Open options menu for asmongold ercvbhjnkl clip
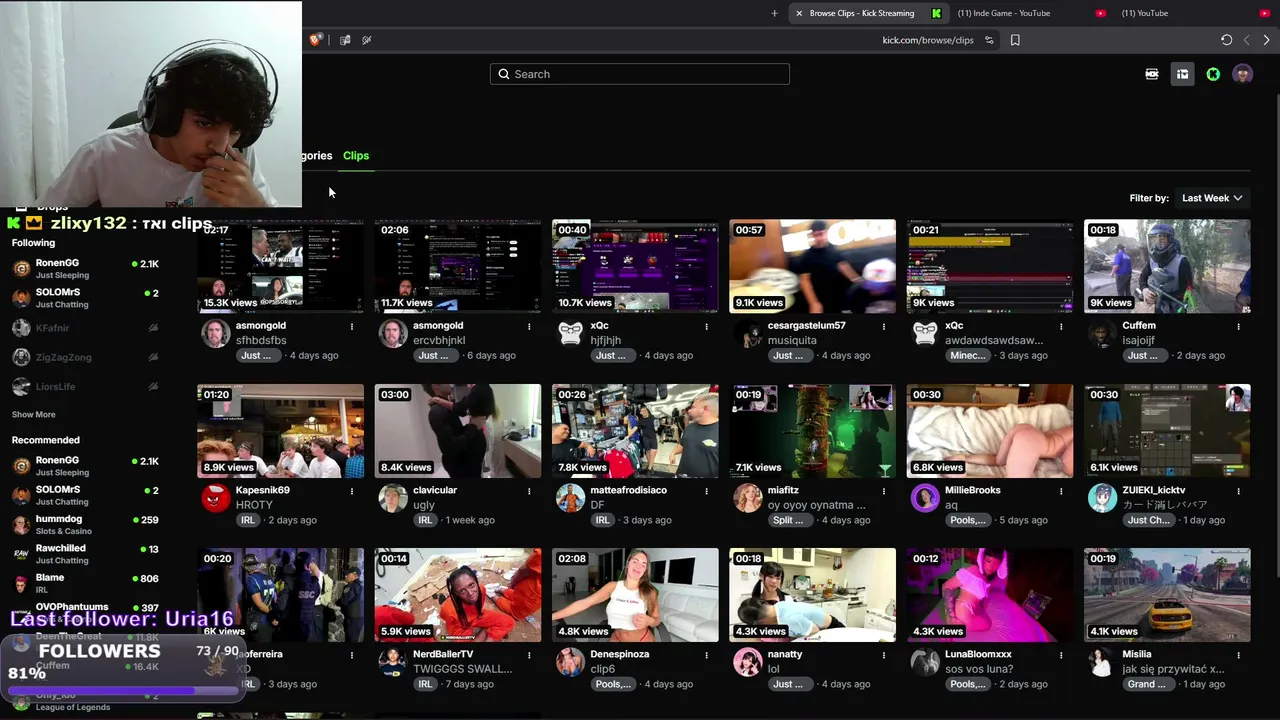Image resolution: width=1280 pixels, height=720 pixels. 529,326
